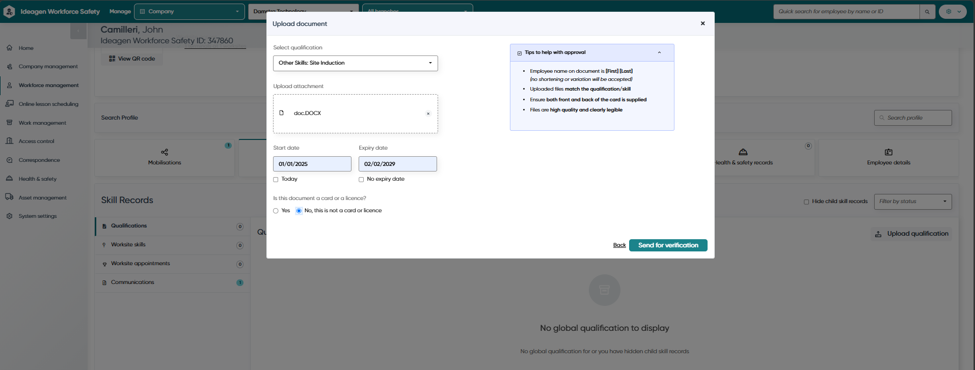Click the Expiry date field
The width and height of the screenshot is (975, 370).
tap(398, 164)
